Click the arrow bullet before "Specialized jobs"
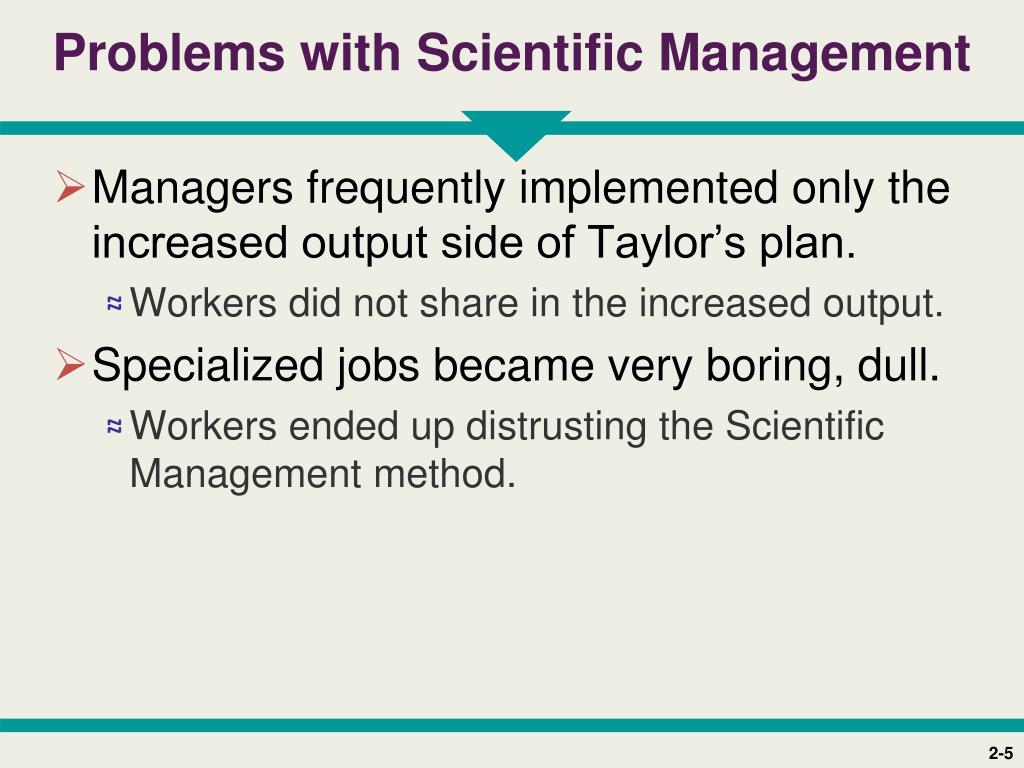Screen dimensions: 1024x768 [x=71, y=364]
